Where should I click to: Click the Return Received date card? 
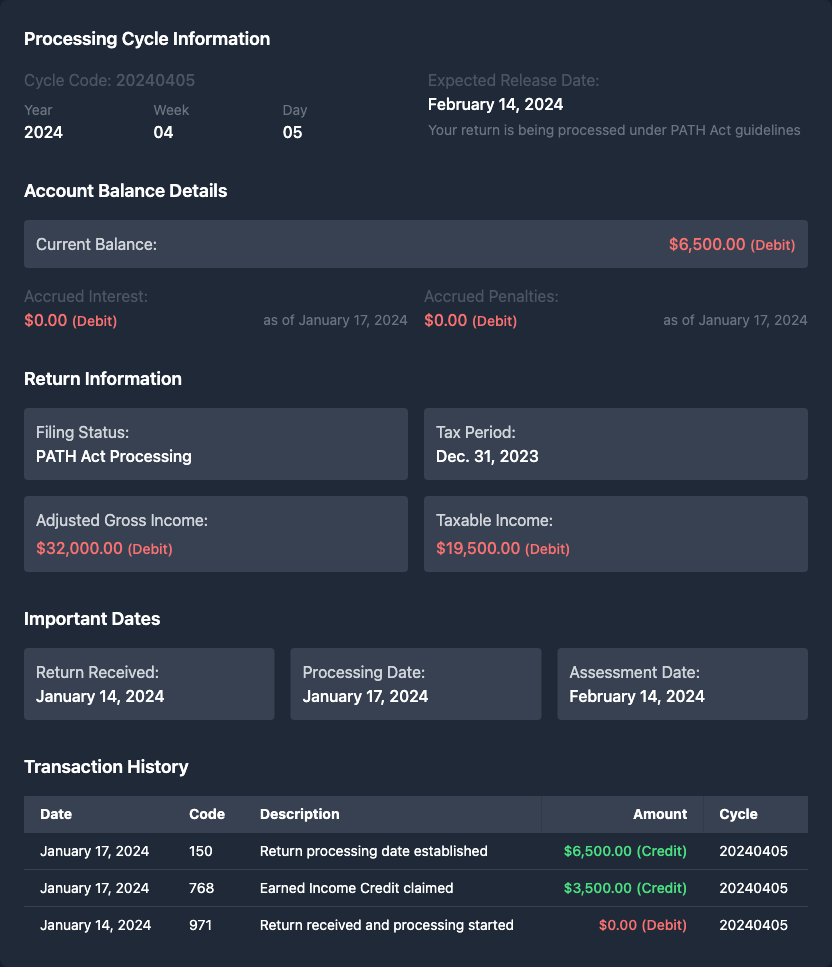pyautogui.click(x=149, y=684)
